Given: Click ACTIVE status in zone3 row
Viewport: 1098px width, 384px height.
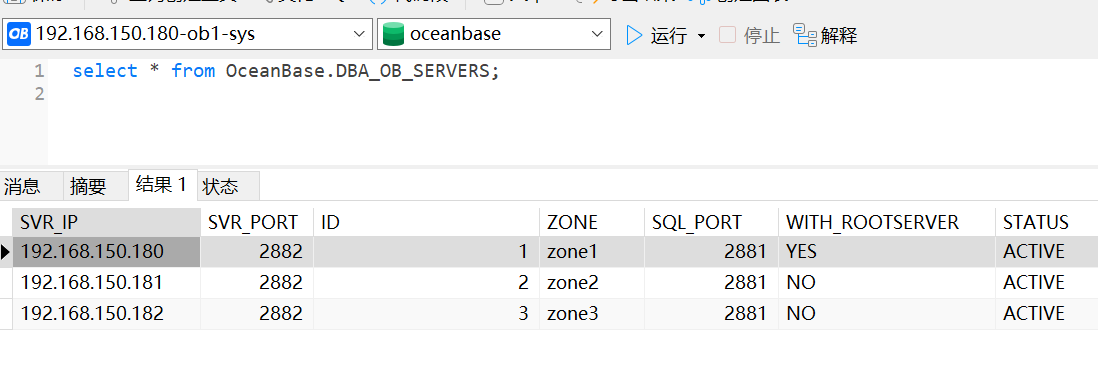Looking at the screenshot, I should pyautogui.click(x=1046, y=313).
